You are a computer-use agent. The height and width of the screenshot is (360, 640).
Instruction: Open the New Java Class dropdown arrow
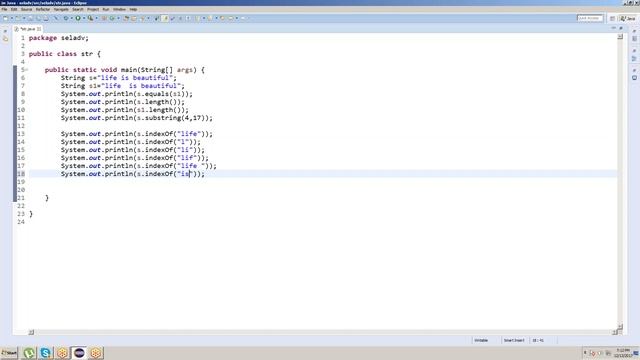point(119,18)
